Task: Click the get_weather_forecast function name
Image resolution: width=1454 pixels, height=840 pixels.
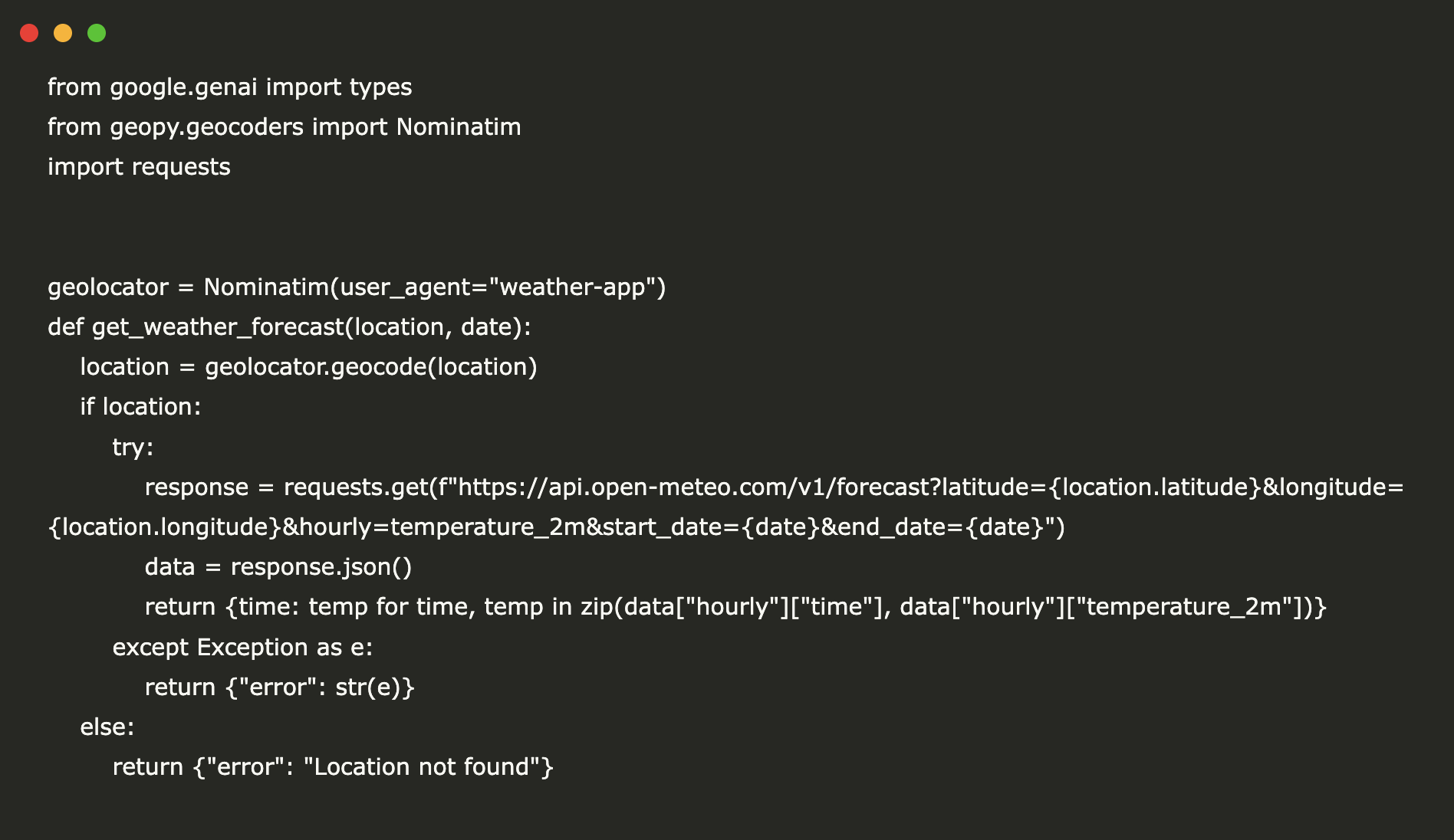Action: click(x=218, y=327)
